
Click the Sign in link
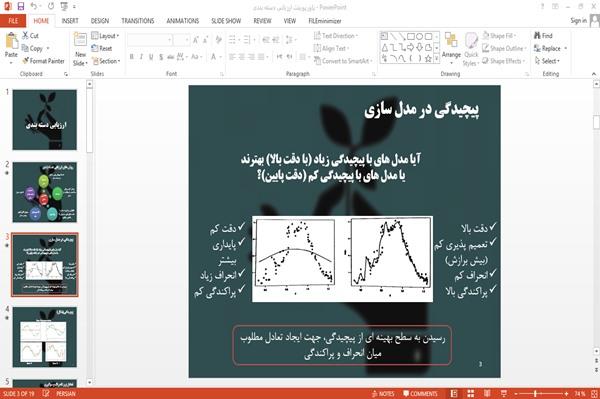click(578, 21)
